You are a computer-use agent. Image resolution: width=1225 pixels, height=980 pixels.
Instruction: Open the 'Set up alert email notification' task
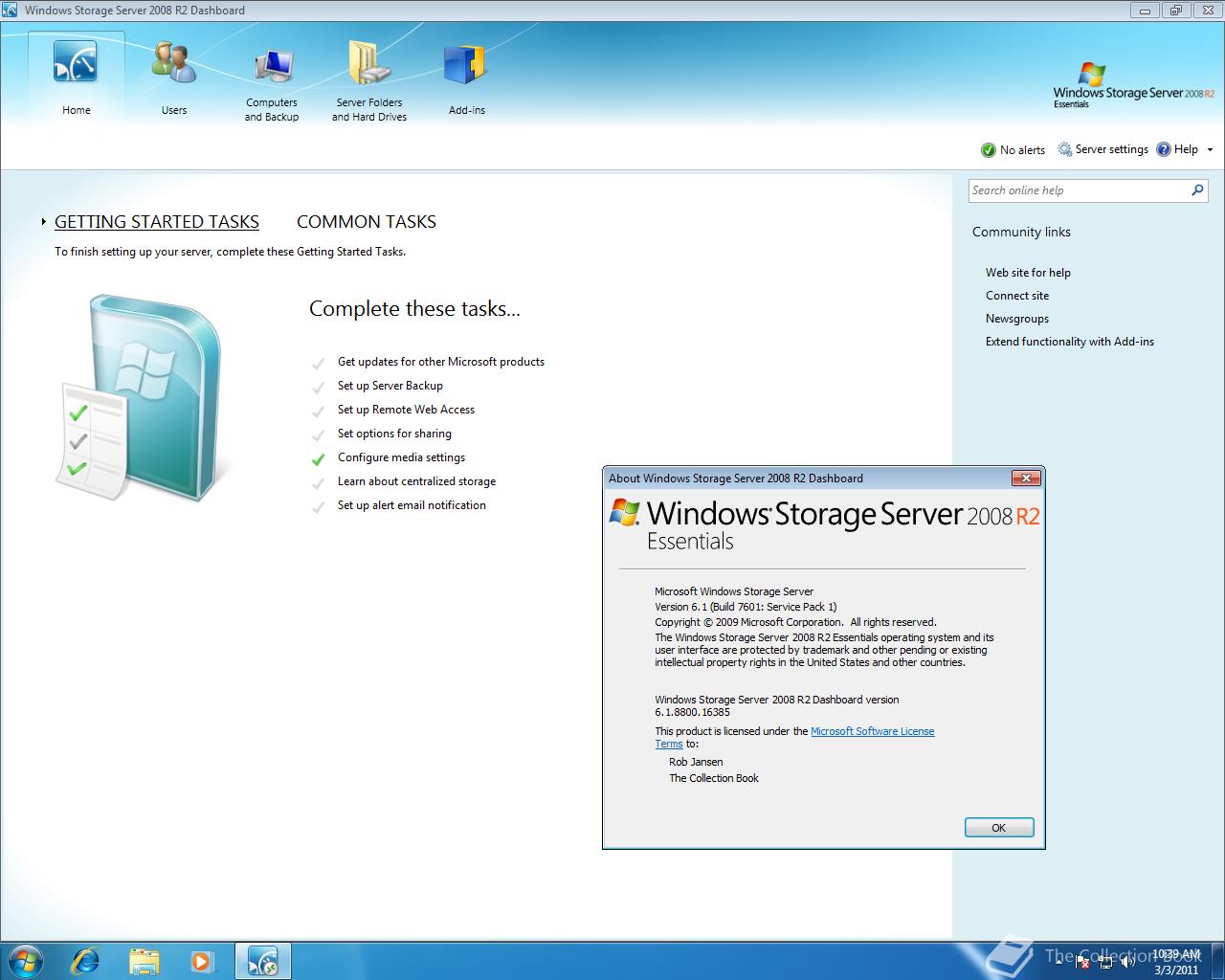[x=412, y=505]
